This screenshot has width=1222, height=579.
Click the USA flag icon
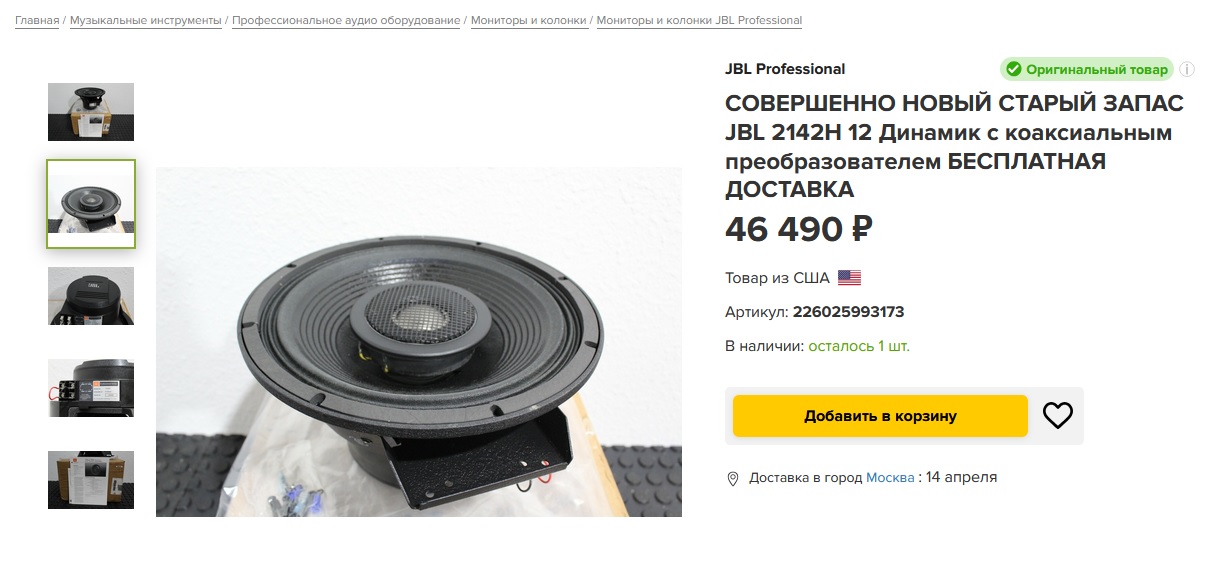tap(849, 278)
